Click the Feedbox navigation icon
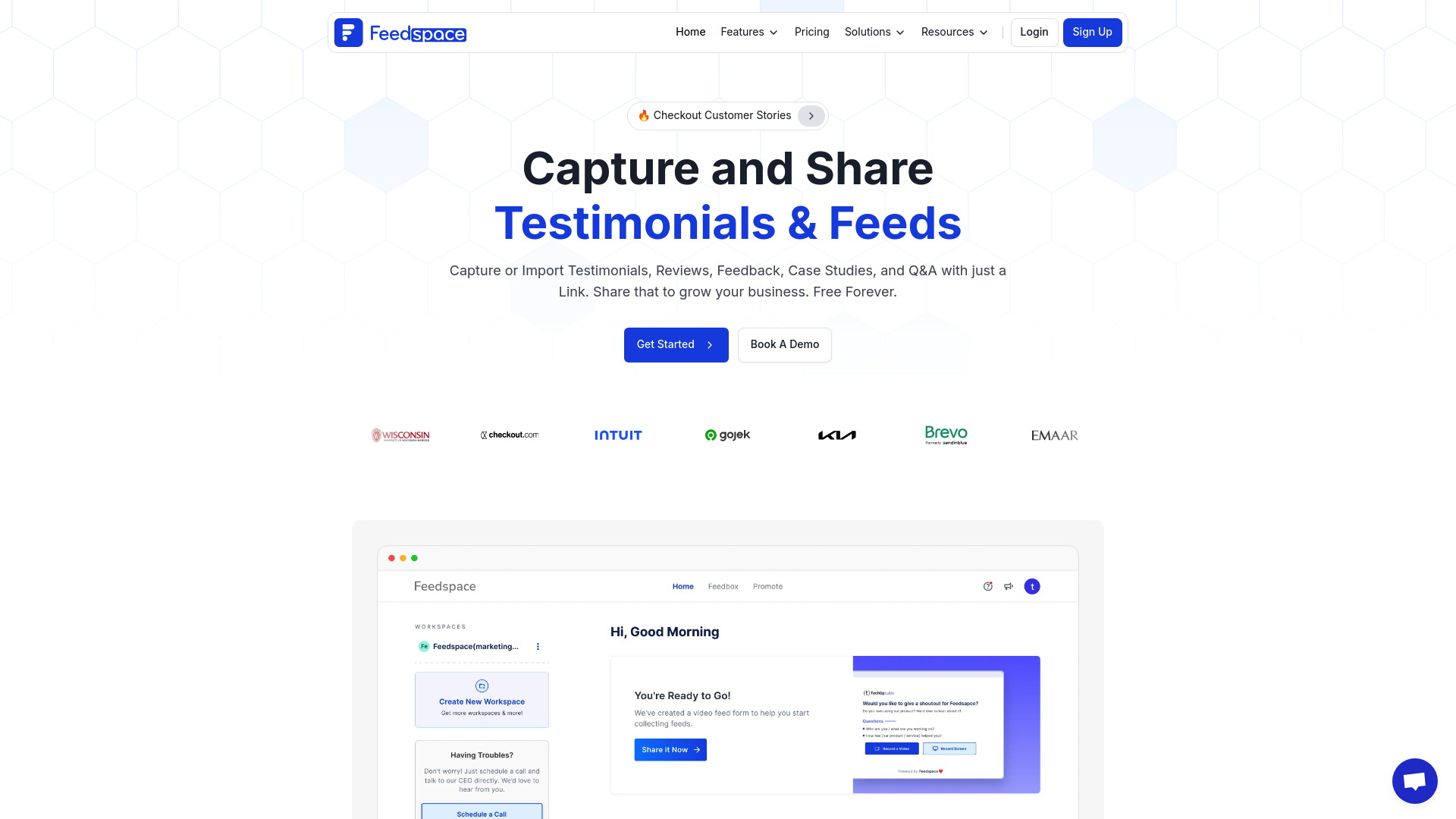 pyautogui.click(x=723, y=586)
